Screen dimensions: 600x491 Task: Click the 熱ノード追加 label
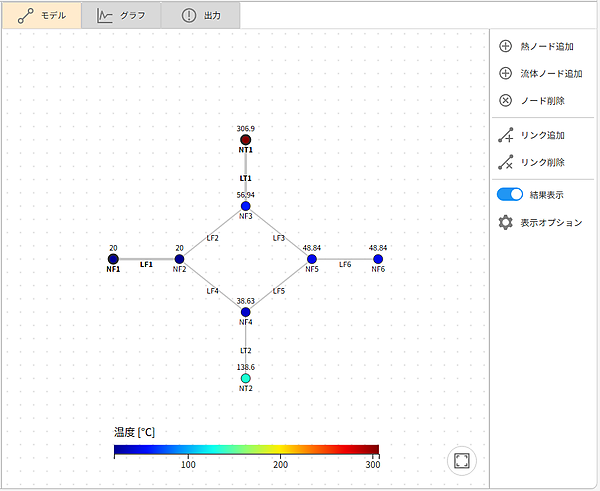pyautogui.click(x=547, y=47)
